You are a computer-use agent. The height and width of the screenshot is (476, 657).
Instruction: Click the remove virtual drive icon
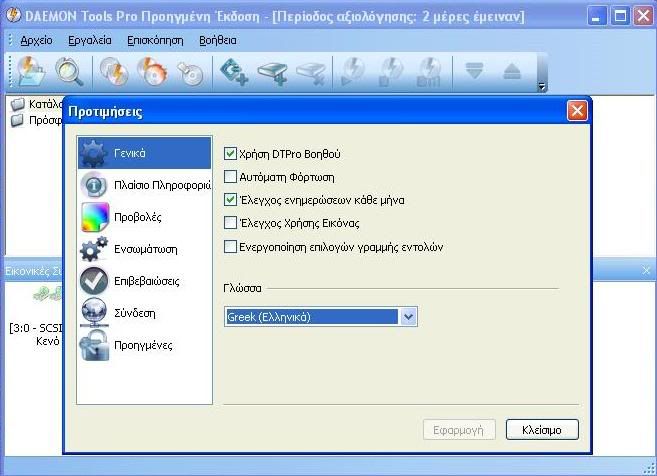tap(311, 73)
